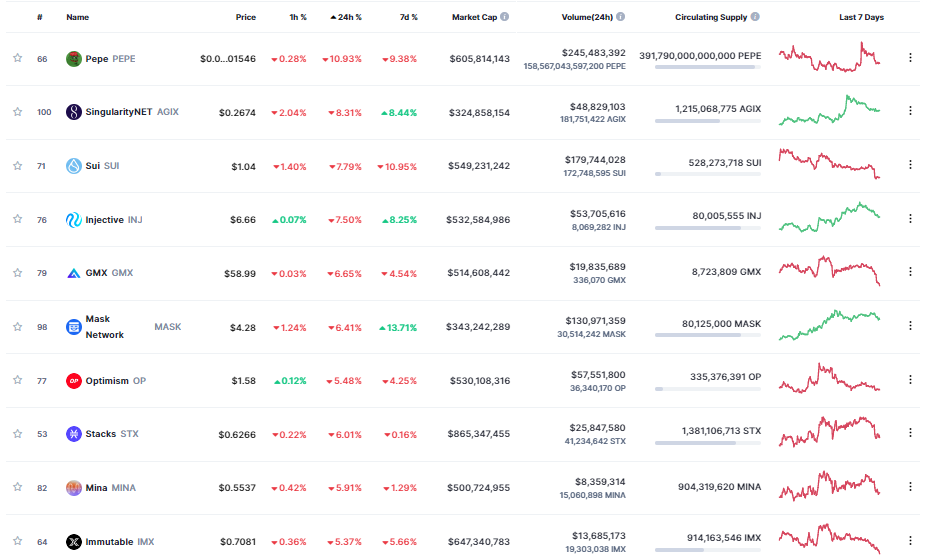Click the Mina coin logo
This screenshot has height=556, width=934.
73,488
